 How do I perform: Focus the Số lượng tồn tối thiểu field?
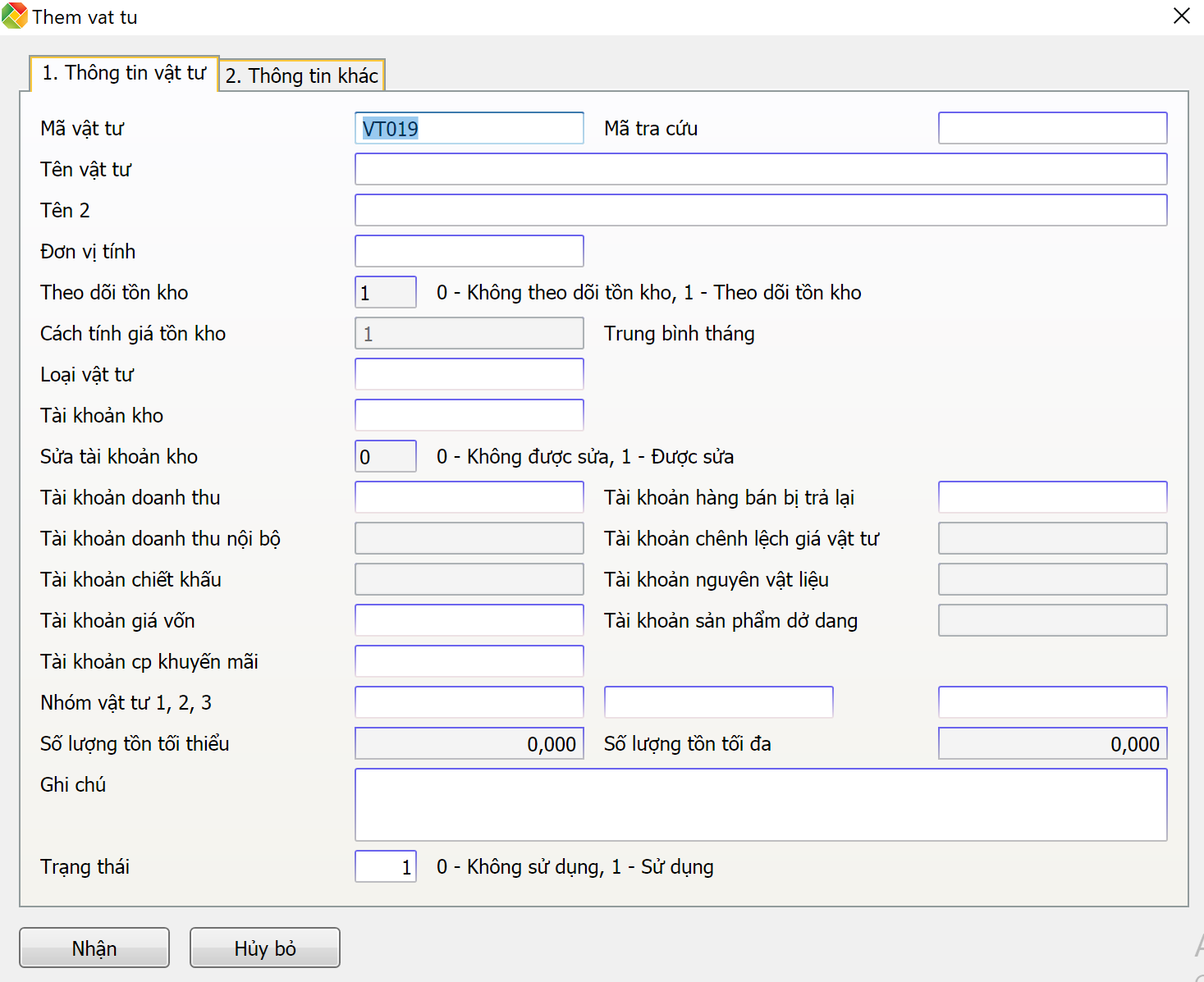click(469, 743)
